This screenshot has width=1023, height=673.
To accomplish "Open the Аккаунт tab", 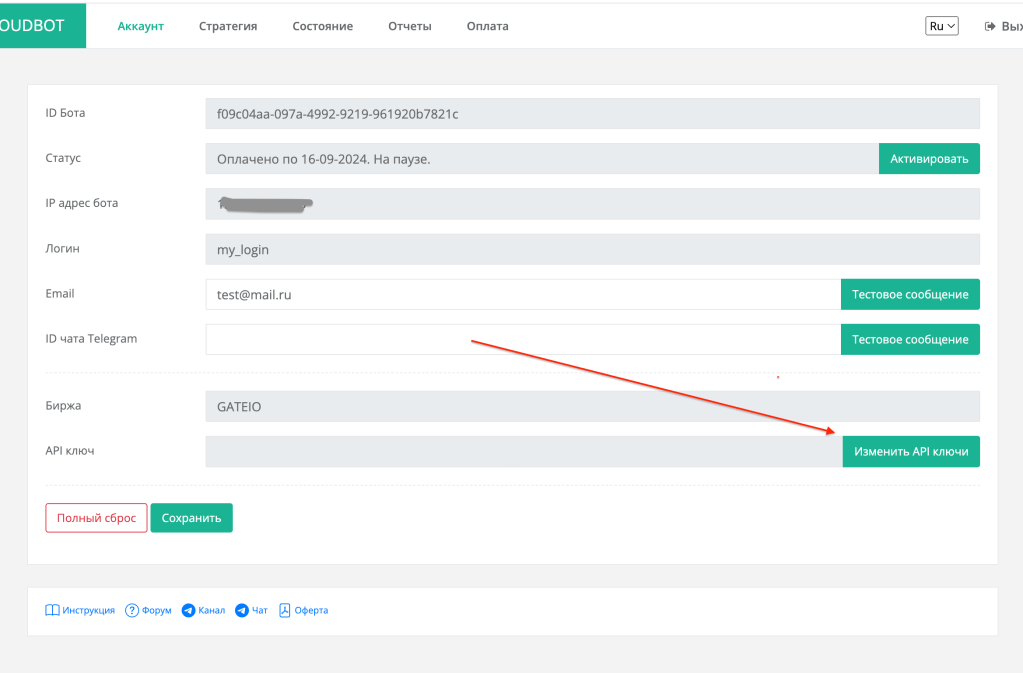I will [140, 26].
